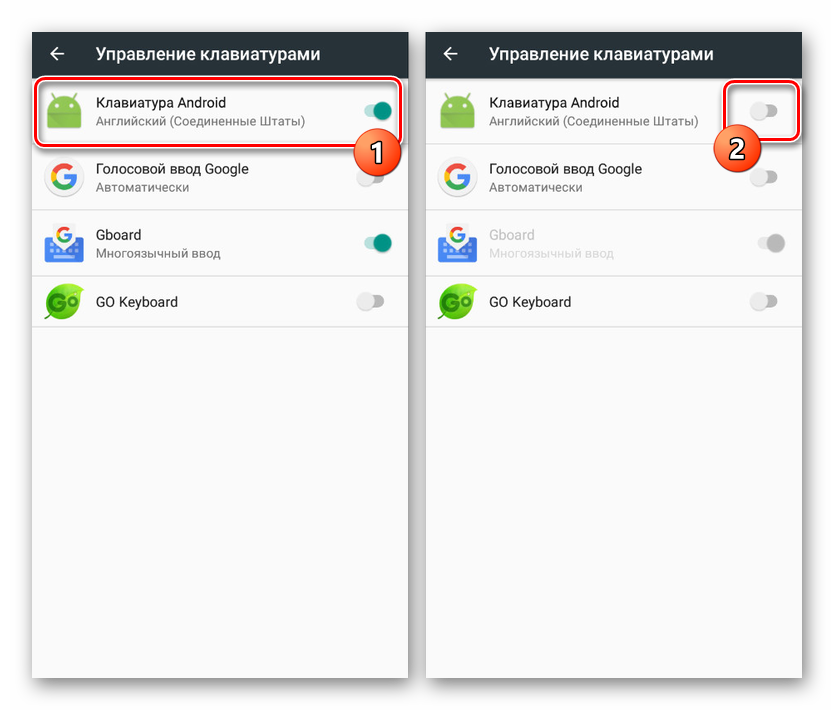Enable Клавиатура Android toggle in right panel
The image size is (834, 710).
[764, 111]
